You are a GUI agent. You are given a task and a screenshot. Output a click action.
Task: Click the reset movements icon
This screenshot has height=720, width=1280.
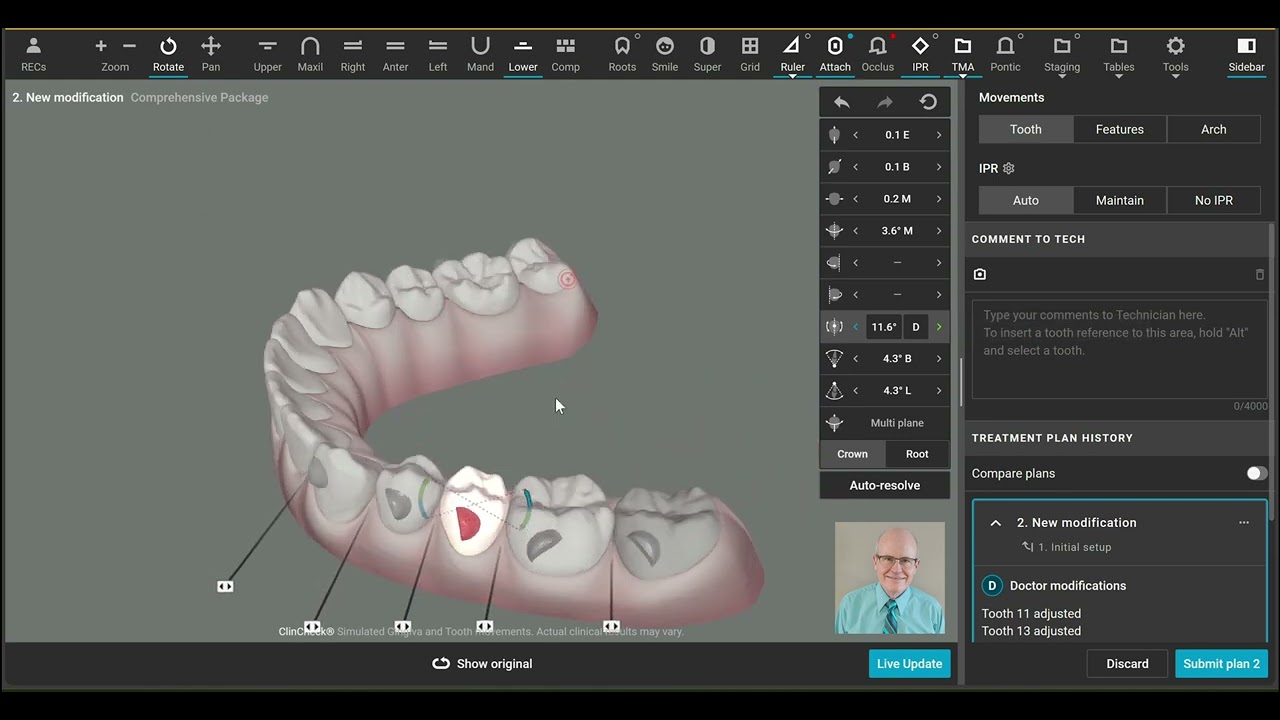coord(928,102)
